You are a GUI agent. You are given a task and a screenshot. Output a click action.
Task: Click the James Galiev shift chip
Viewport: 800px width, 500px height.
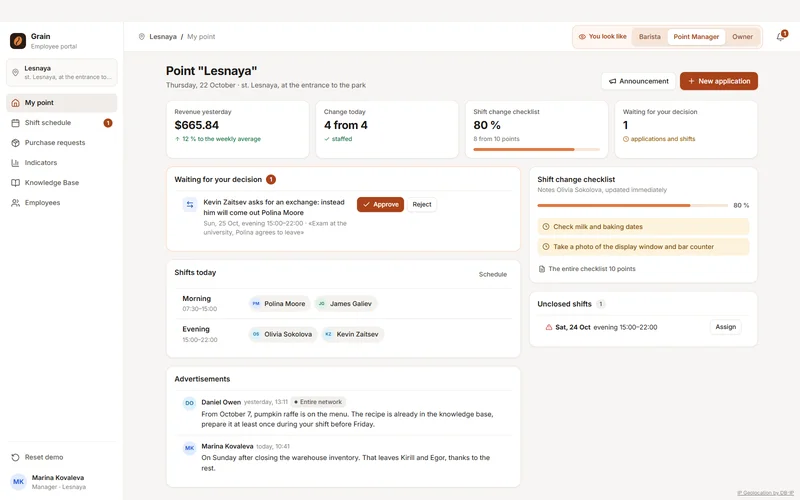coord(345,304)
